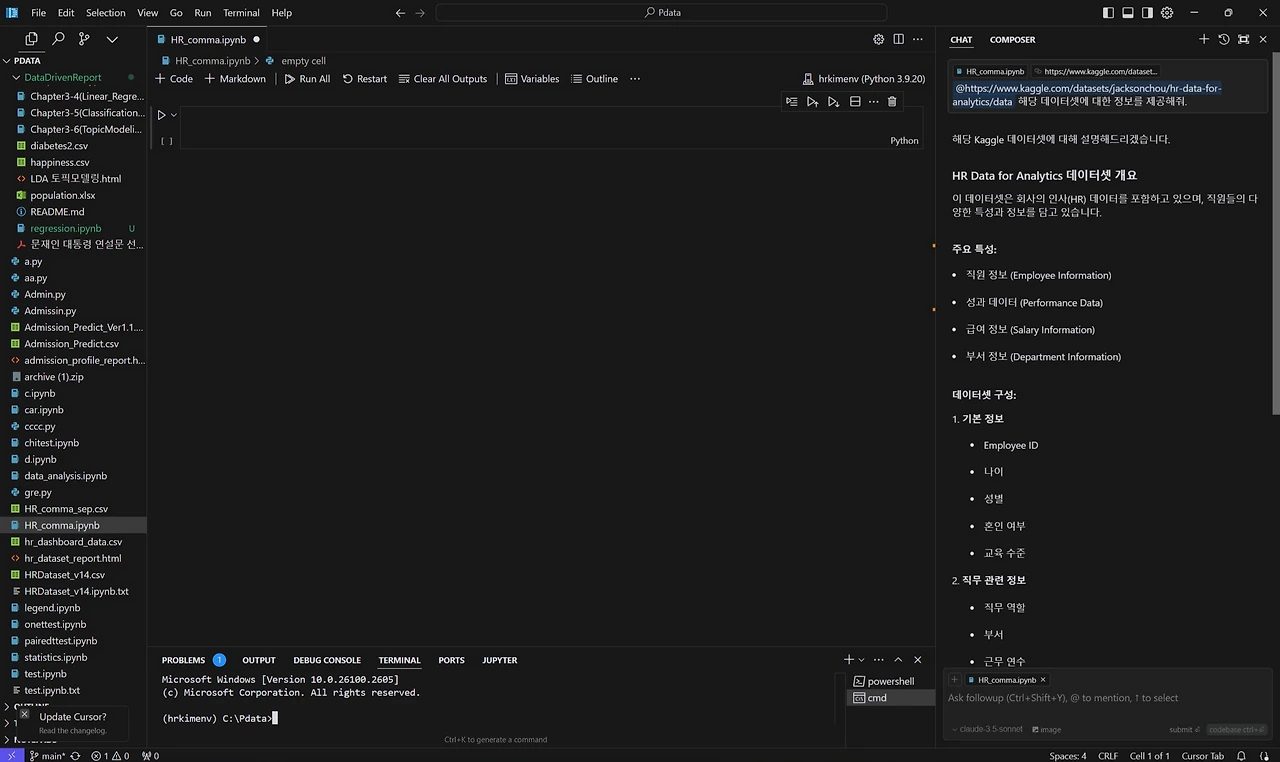Close the terminal panel
Viewport: 1280px width, 762px height.
(918, 660)
